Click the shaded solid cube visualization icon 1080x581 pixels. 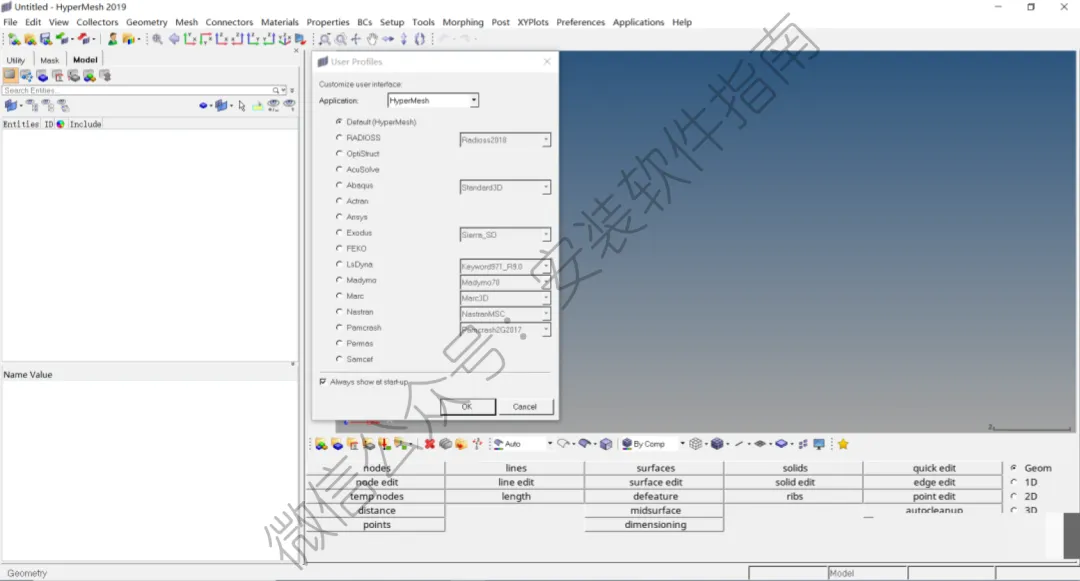click(x=717, y=444)
